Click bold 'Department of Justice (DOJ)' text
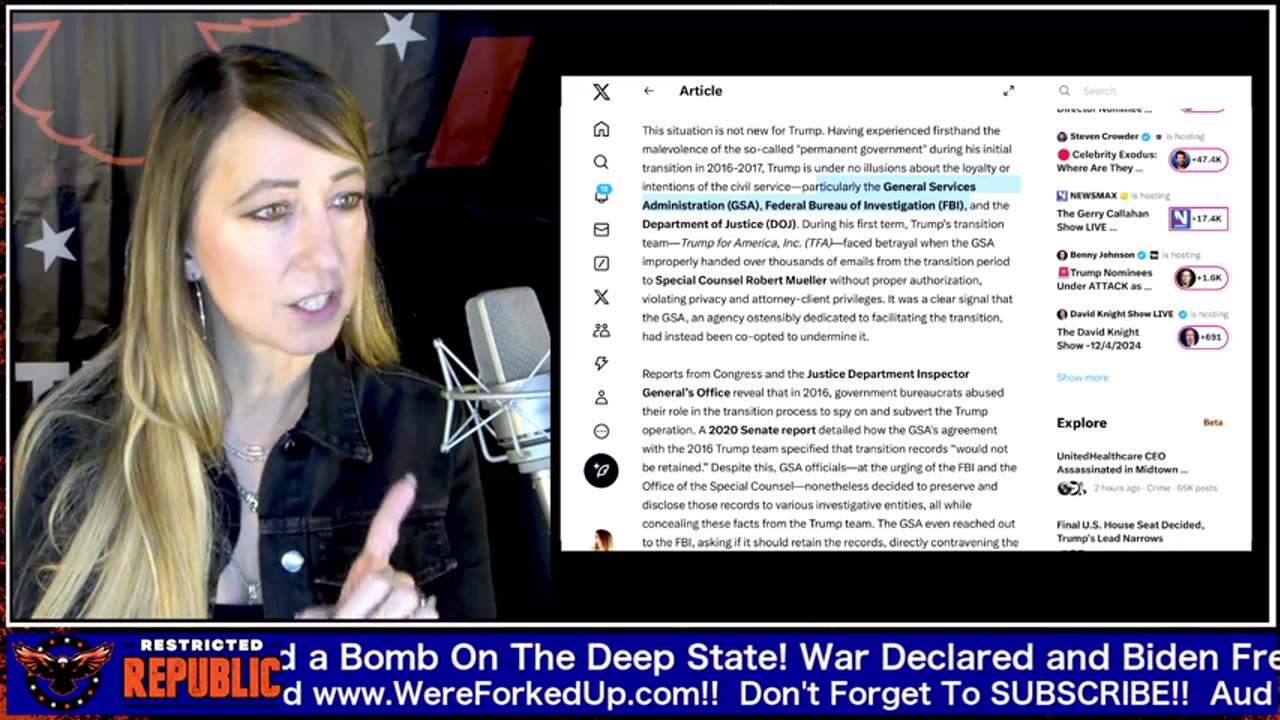This screenshot has height=720, width=1280. click(719, 224)
